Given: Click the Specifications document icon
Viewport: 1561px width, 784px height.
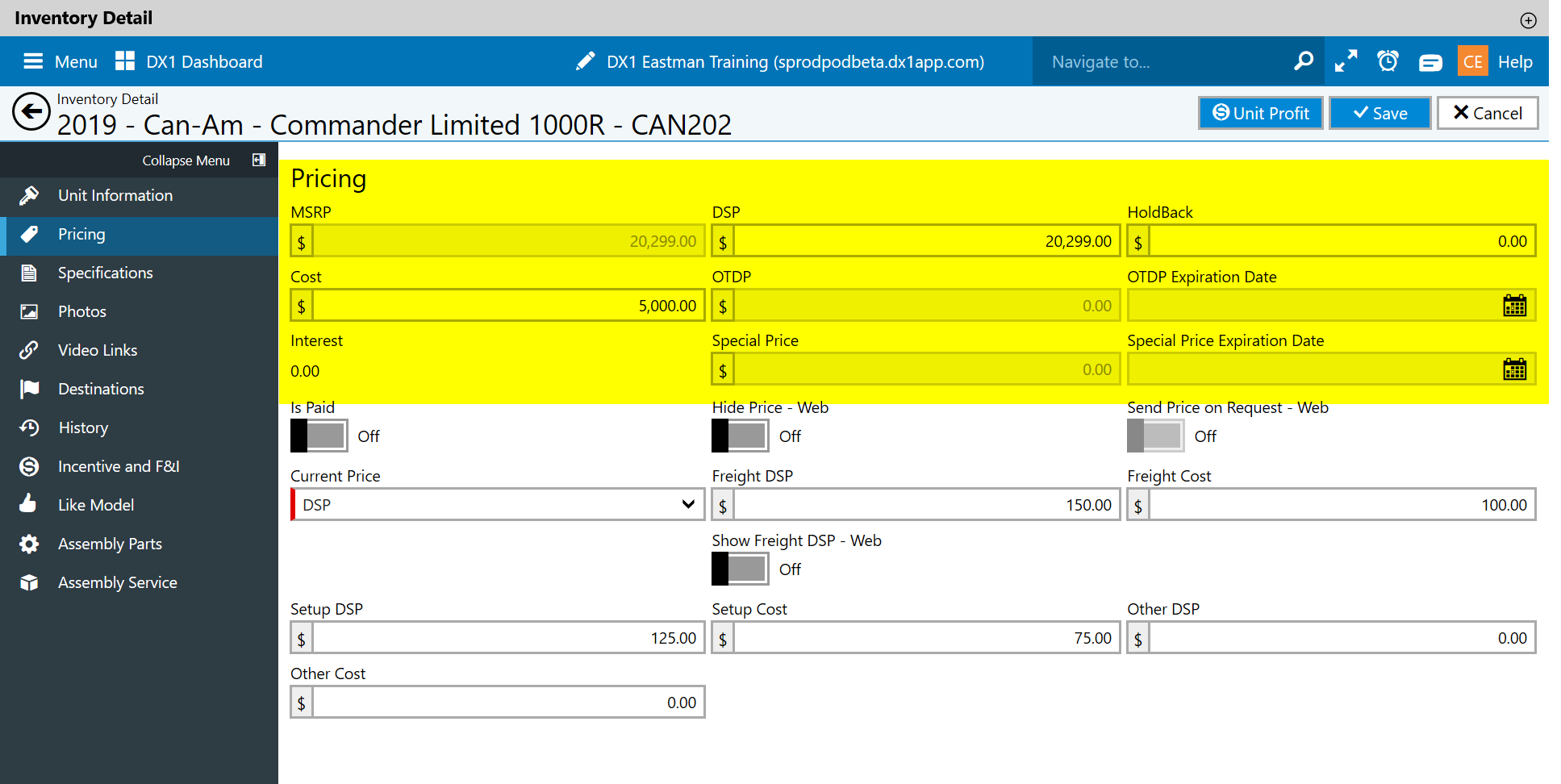Looking at the screenshot, I should (x=29, y=273).
